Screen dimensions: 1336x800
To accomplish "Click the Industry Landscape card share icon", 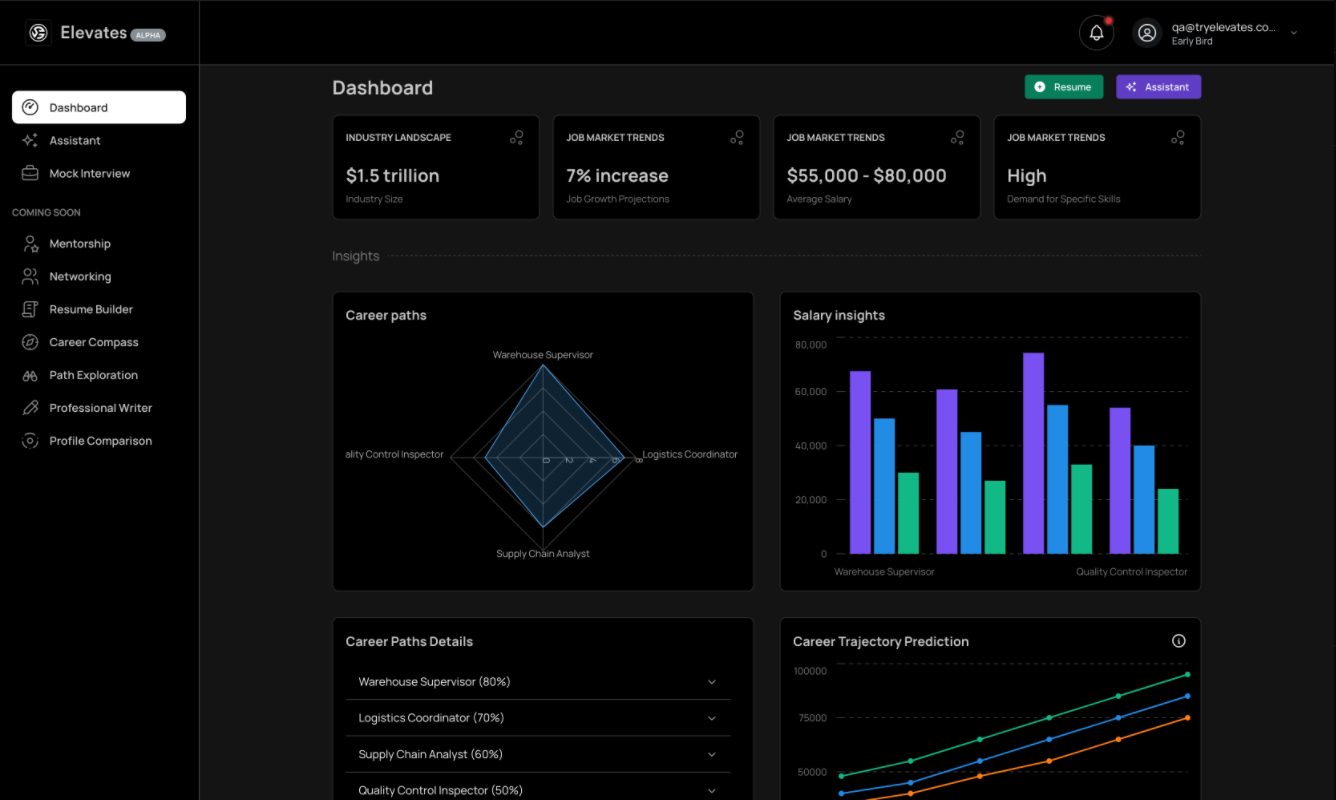I will coord(516,138).
